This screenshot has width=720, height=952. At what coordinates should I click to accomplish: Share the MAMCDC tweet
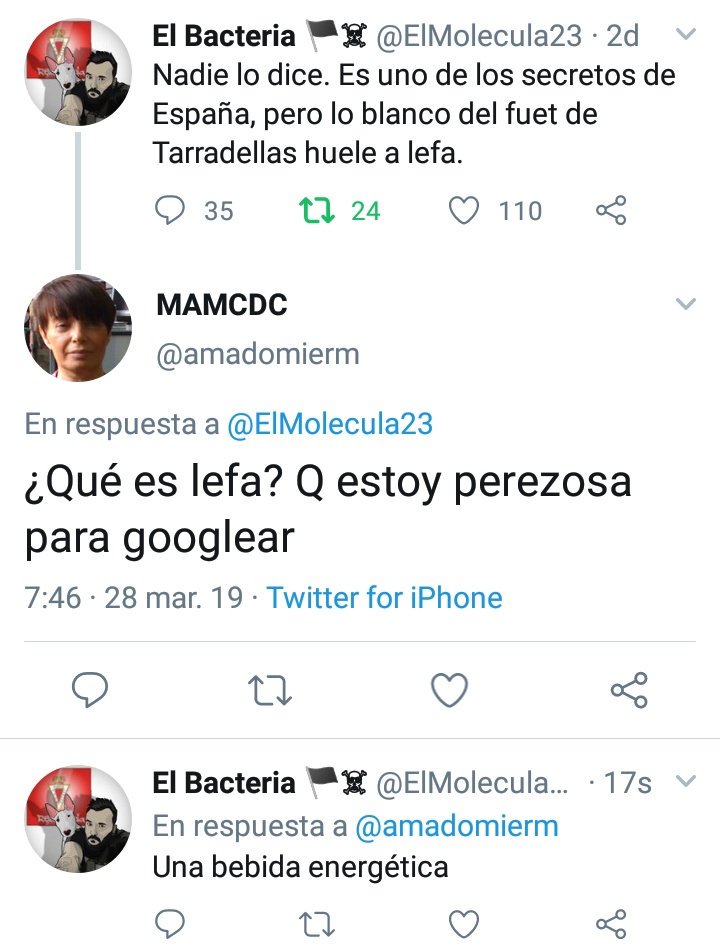point(630,690)
